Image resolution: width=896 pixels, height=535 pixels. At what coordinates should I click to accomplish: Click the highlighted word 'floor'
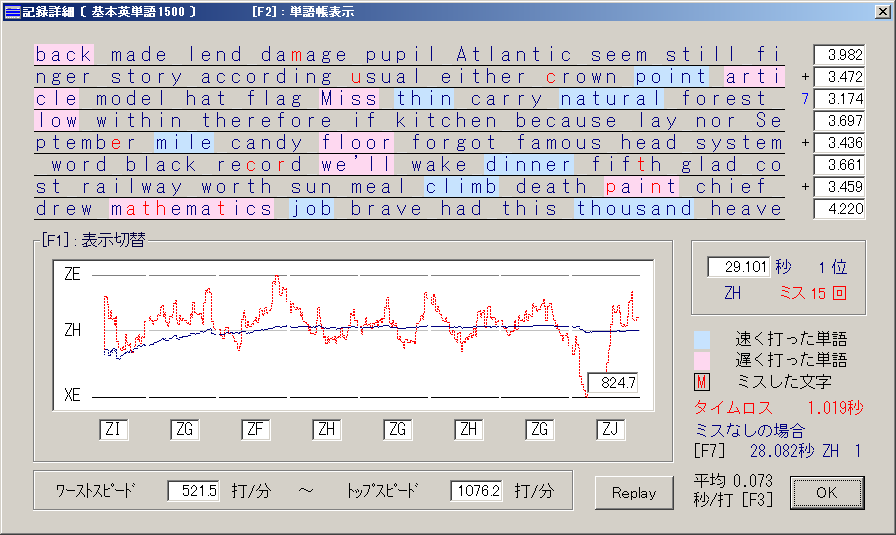point(356,143)
